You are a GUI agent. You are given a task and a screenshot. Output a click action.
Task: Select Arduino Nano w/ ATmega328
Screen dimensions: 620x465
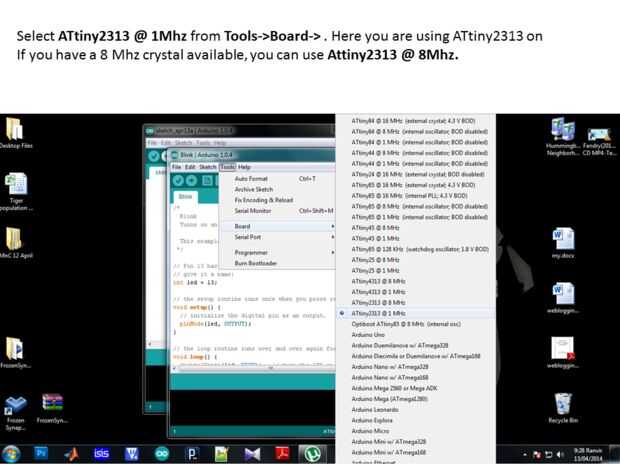[415, 367]
